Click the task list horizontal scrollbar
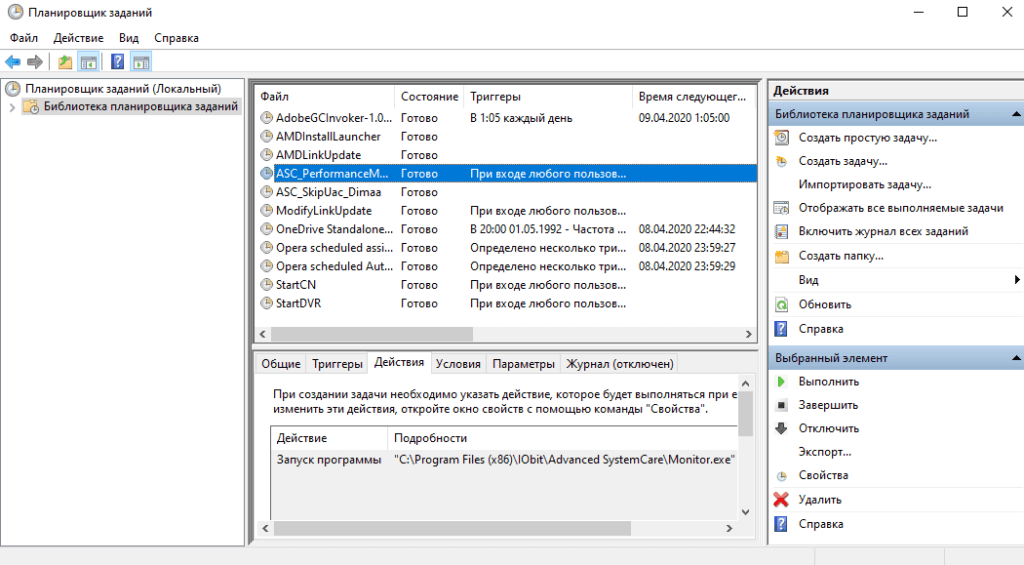The width and height of the screenshot is (1024, 565). pyautogui.click(x=500, y=334)
